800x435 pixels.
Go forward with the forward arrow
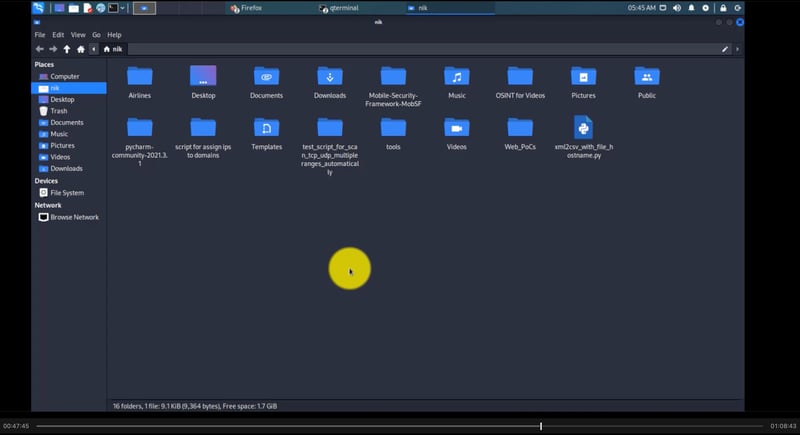53,49
